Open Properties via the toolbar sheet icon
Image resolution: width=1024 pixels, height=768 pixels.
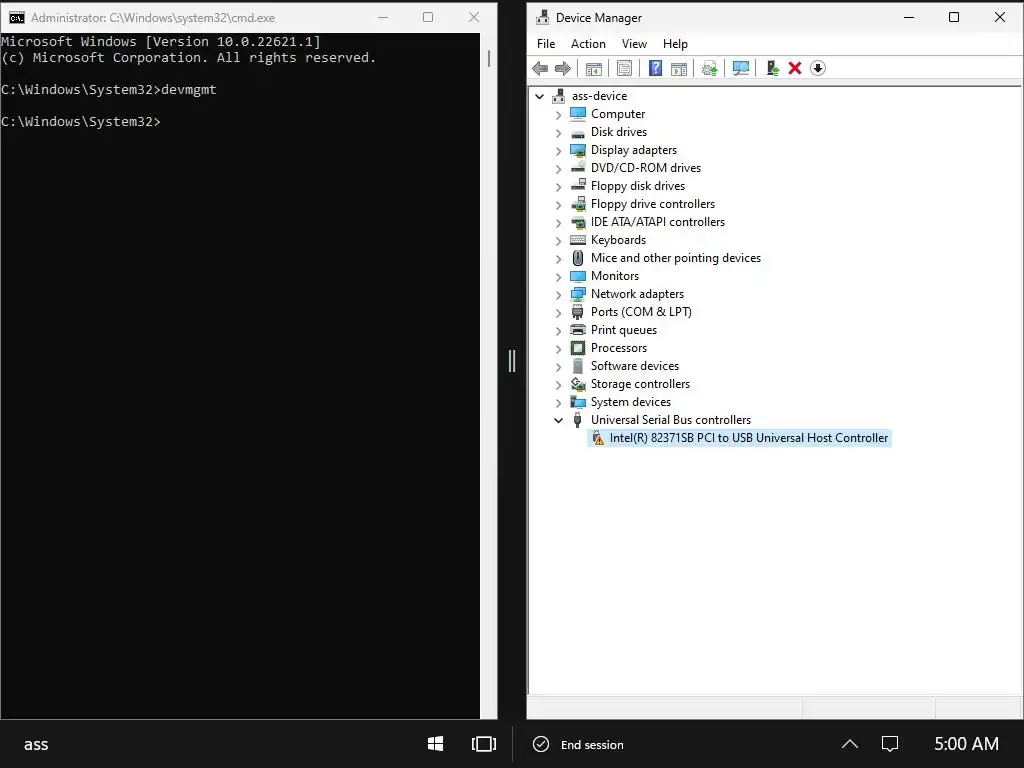(624, 69)
